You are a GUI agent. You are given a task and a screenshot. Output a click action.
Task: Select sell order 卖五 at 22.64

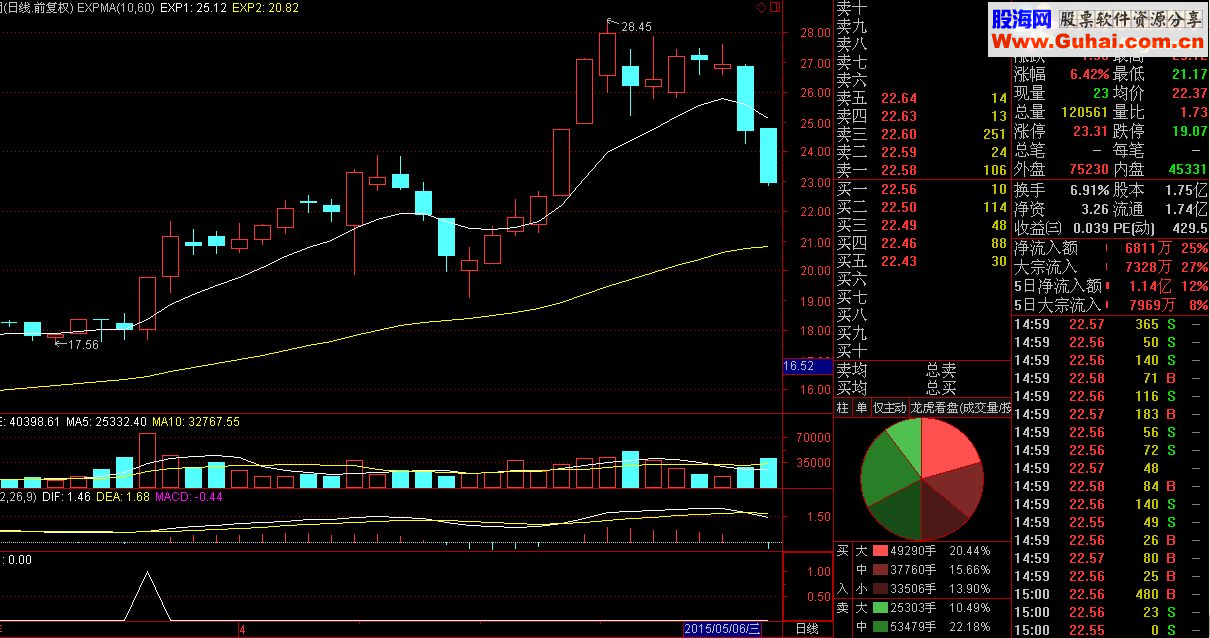coord(922,98)
